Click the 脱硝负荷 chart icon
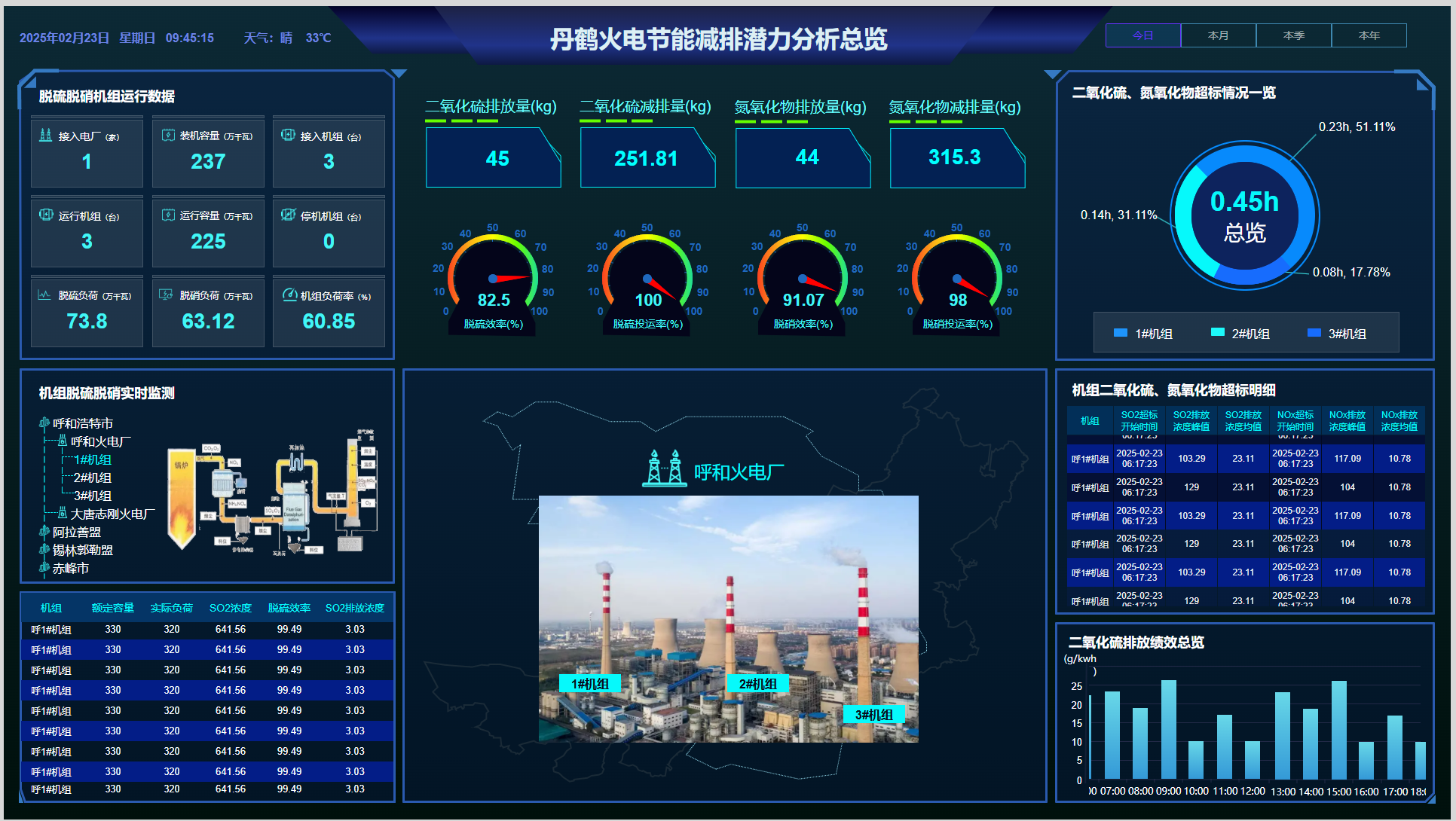Image resolution: width=1456 pixels, height=821 pixels. 167,295
